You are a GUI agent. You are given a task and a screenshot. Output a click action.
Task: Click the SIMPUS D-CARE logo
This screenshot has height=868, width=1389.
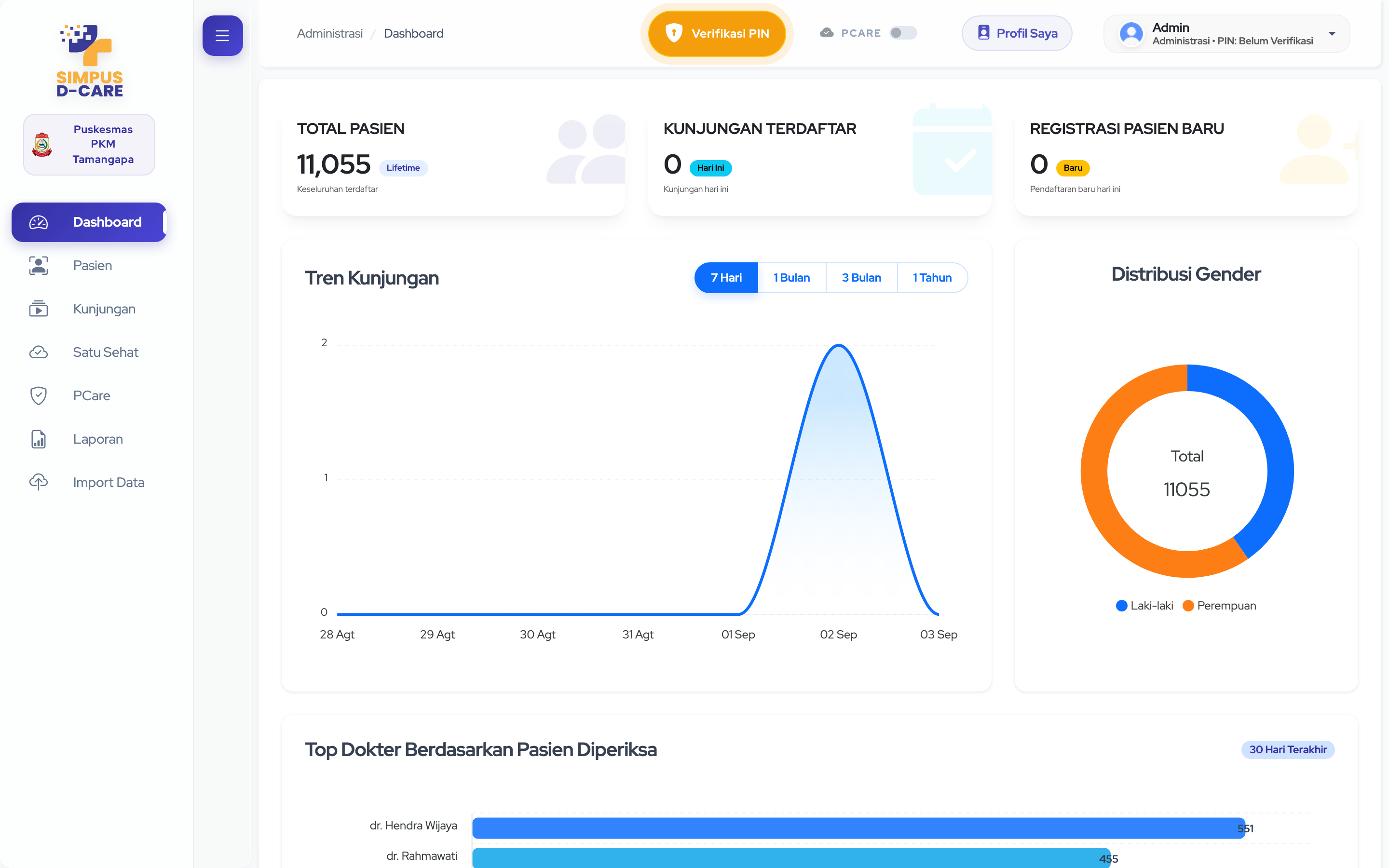coord(90,60)
